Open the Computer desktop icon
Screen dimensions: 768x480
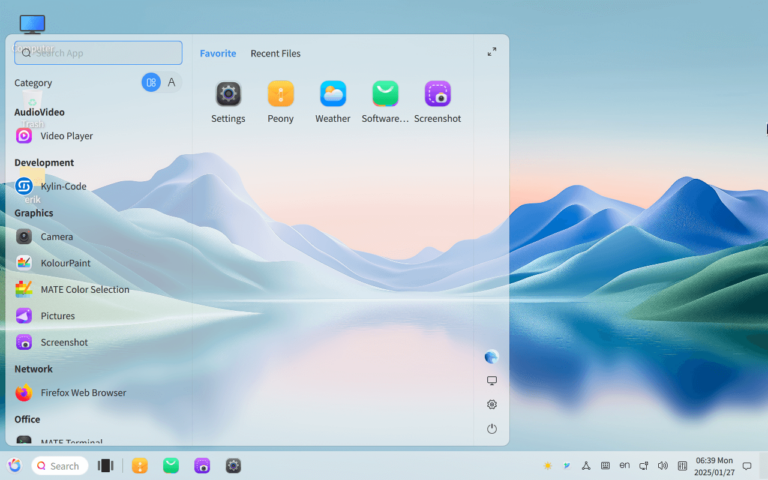(32, 25)
